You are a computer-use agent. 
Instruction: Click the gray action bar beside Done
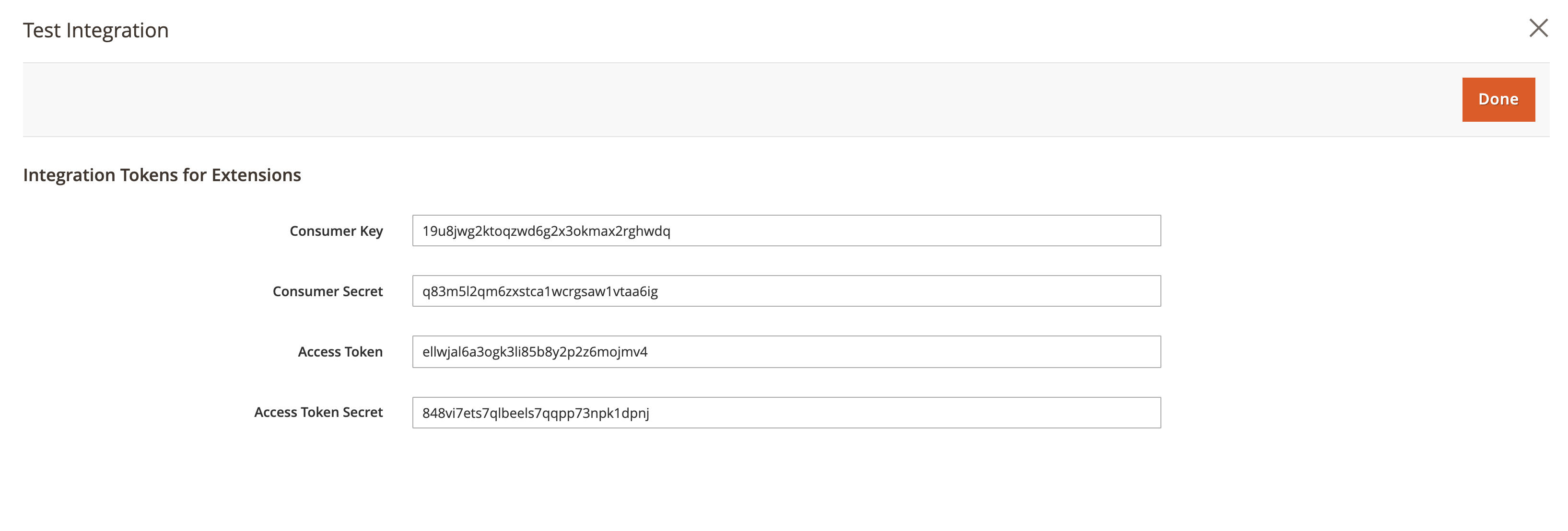tap(730, 100)
